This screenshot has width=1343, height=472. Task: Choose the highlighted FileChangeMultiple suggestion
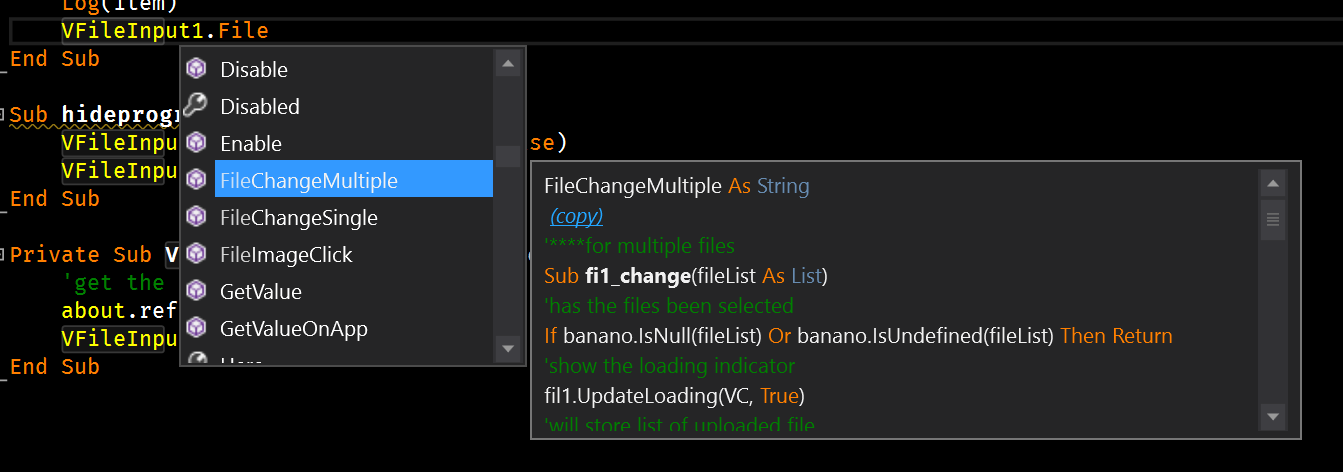[308, 180]
